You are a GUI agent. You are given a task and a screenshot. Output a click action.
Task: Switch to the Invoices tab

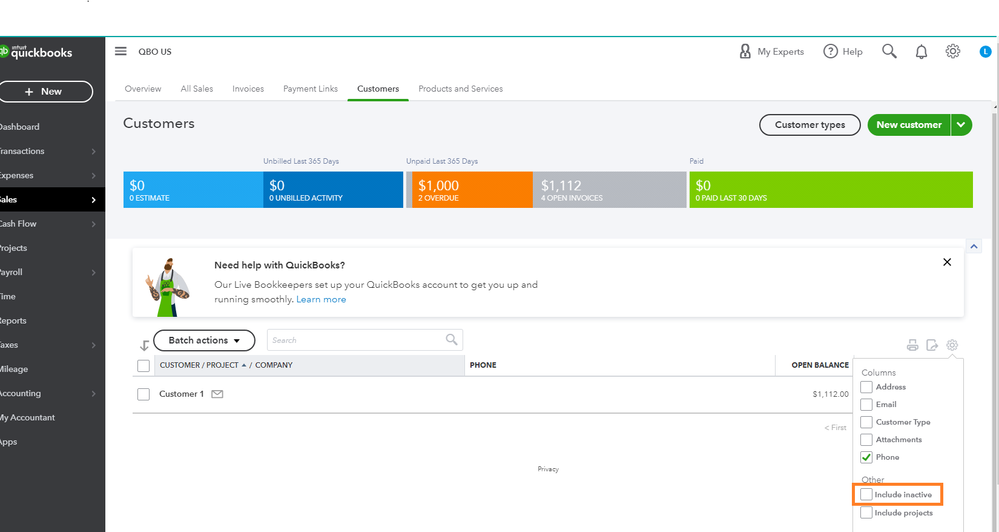pos(248,89)
